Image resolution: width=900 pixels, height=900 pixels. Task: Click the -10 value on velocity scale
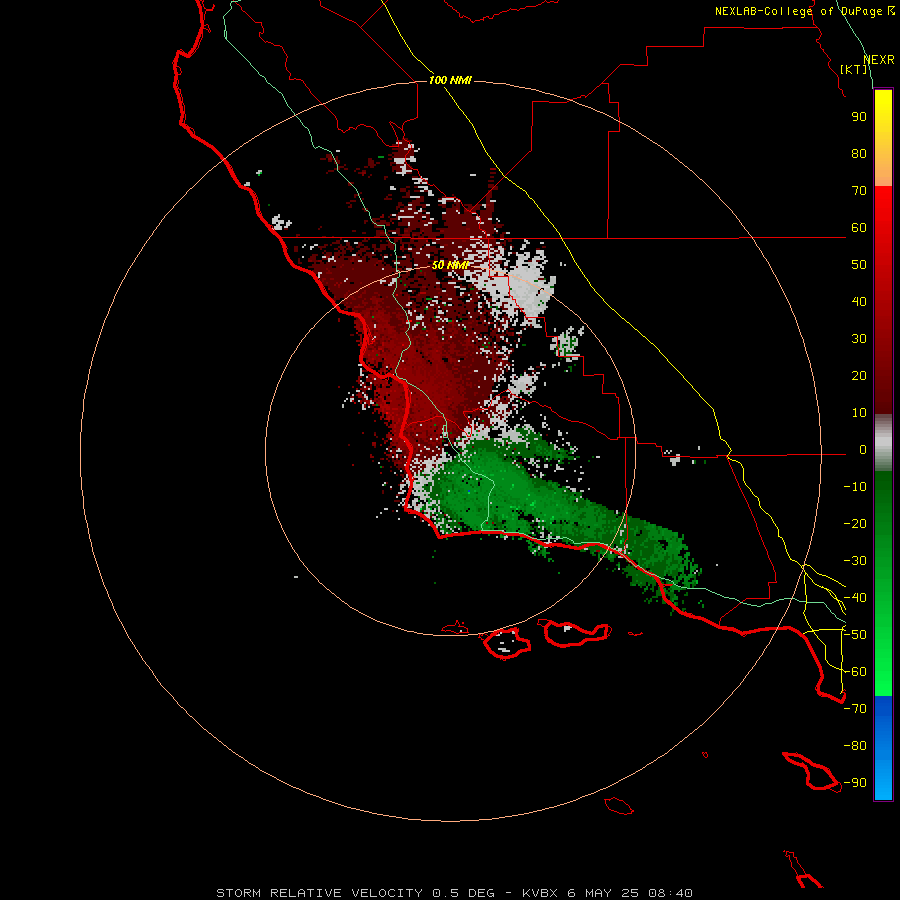coord(855,487)
